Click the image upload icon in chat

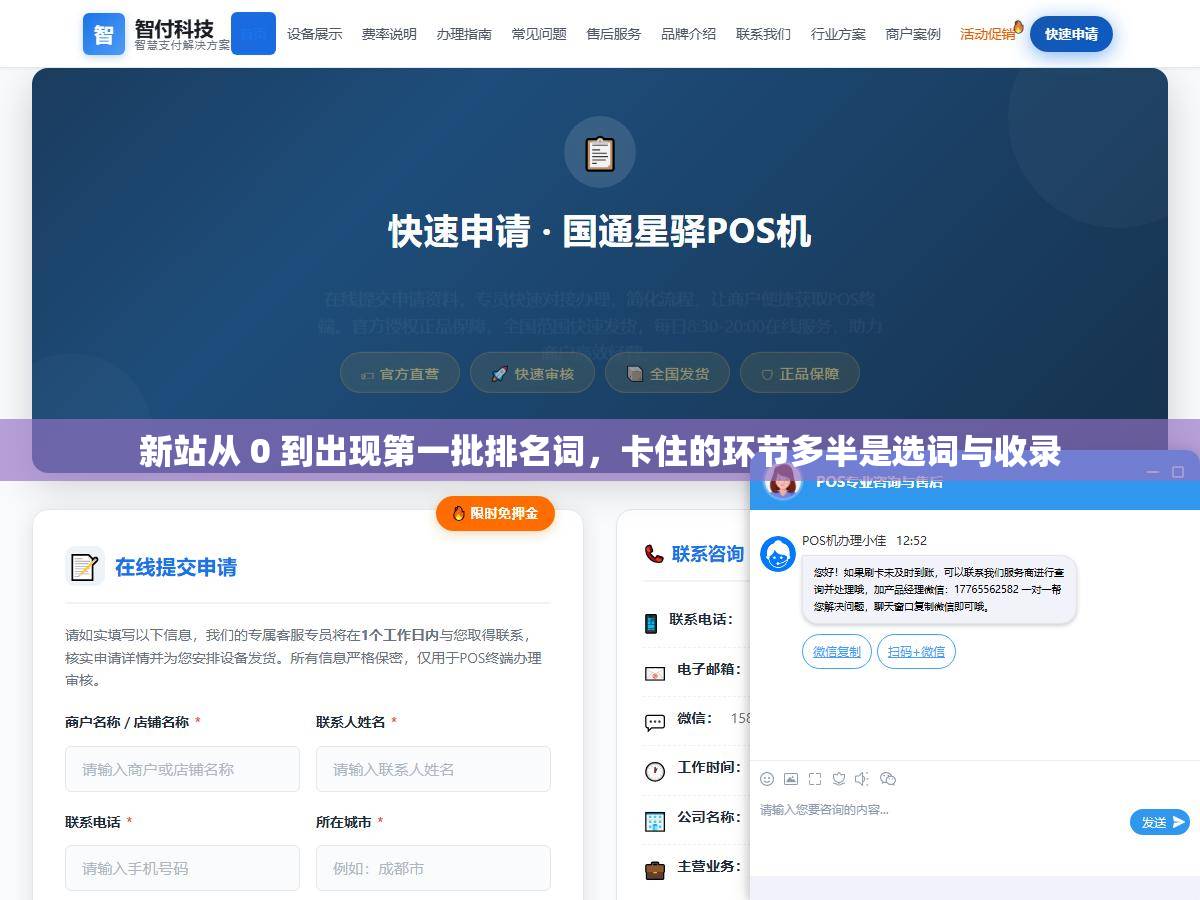(x=791, y=778)
